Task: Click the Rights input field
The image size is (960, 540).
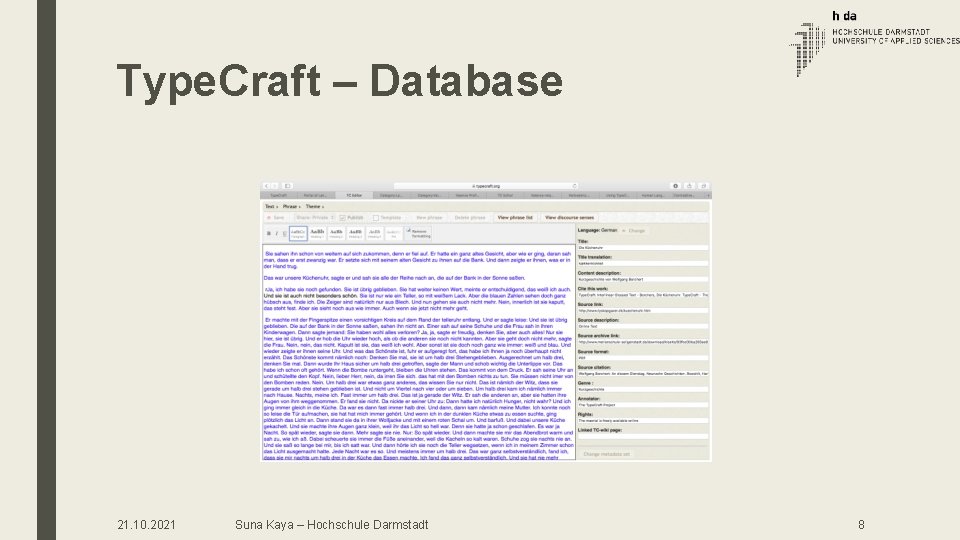Action: click(x=643, y=421)
